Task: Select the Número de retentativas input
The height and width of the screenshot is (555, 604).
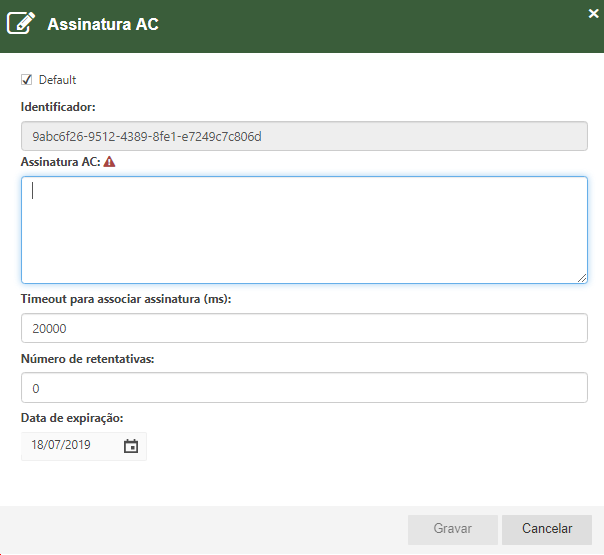Action: [304, 388]
